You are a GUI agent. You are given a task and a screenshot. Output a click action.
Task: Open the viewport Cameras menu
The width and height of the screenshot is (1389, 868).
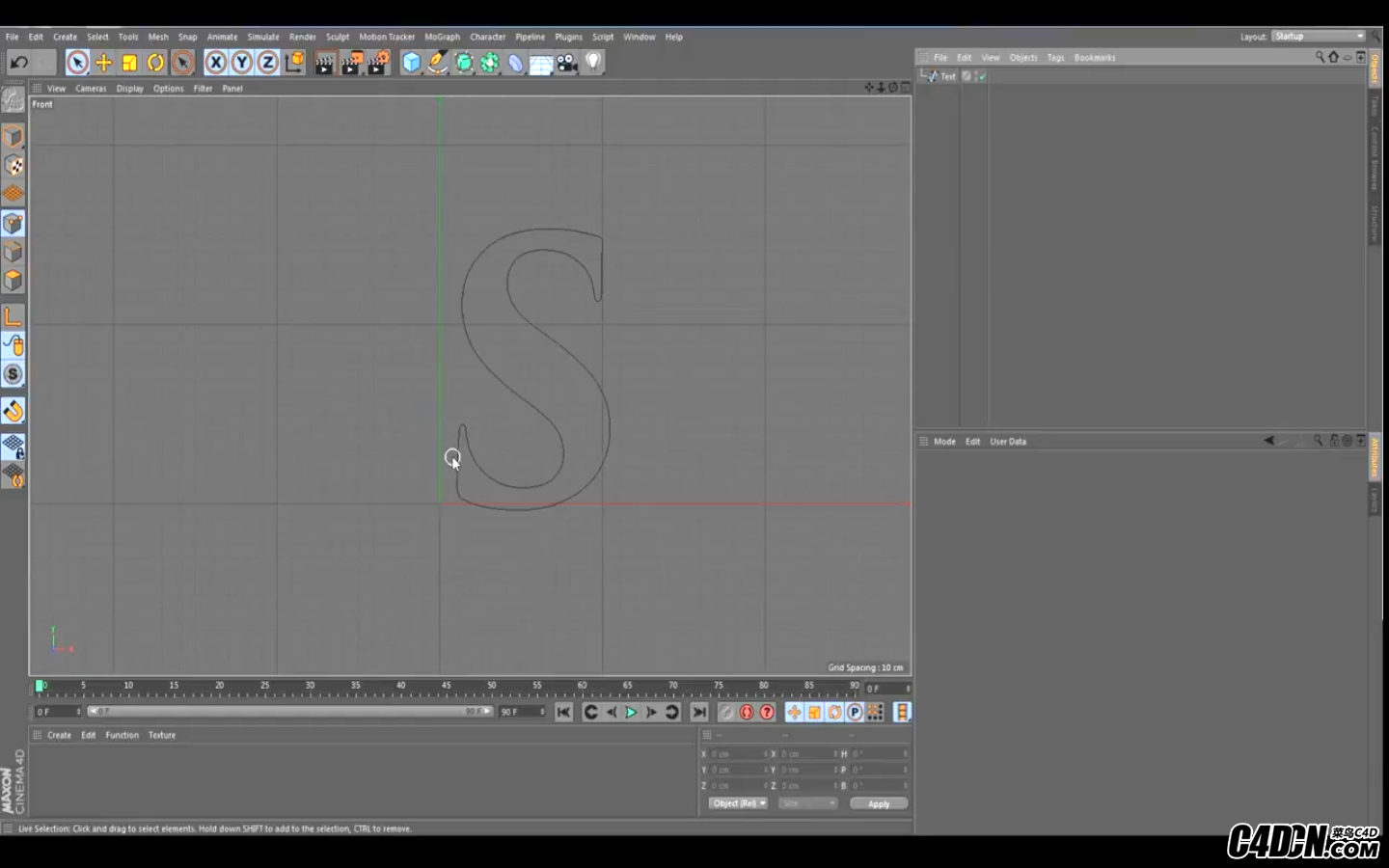pyautogui.click(x=91, y=89)
